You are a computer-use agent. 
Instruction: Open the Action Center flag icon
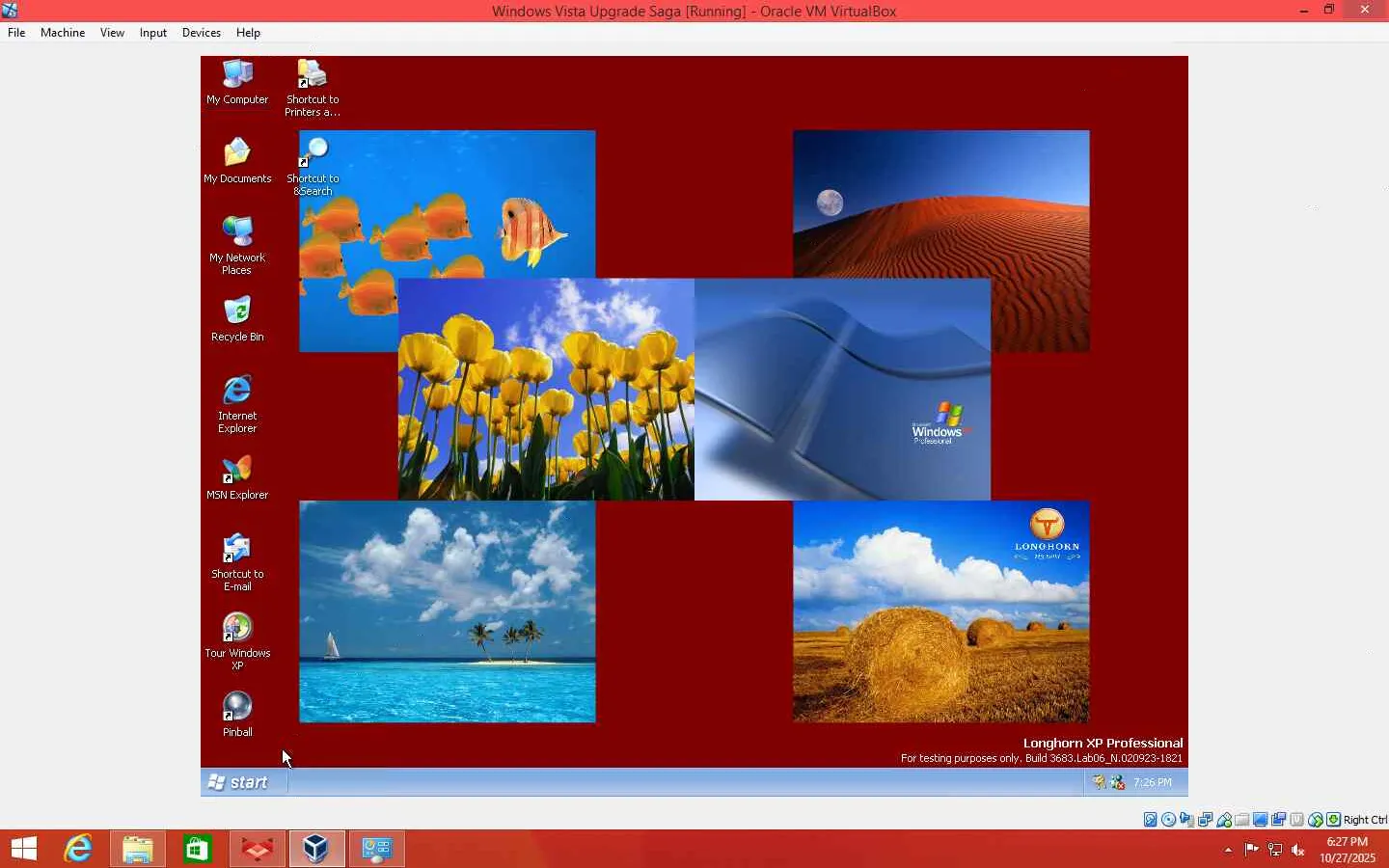pyautogui.click(x=1251, y=850)
